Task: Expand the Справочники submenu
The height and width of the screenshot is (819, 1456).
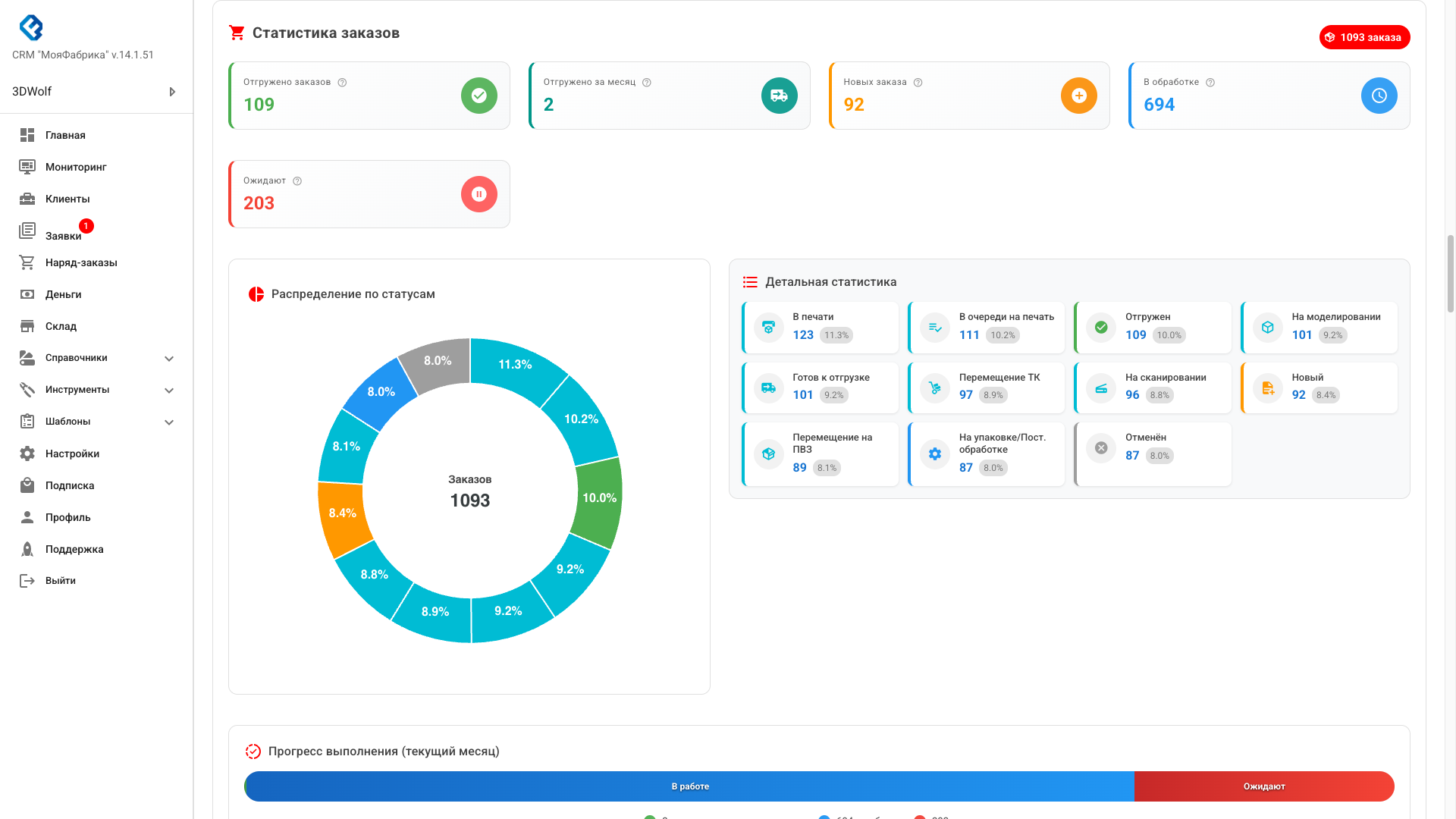Action: coord(169,359)
